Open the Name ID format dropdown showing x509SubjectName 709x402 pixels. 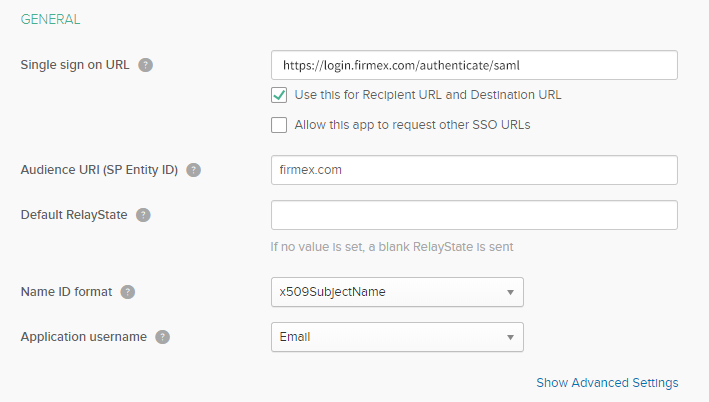pos(397,292)
